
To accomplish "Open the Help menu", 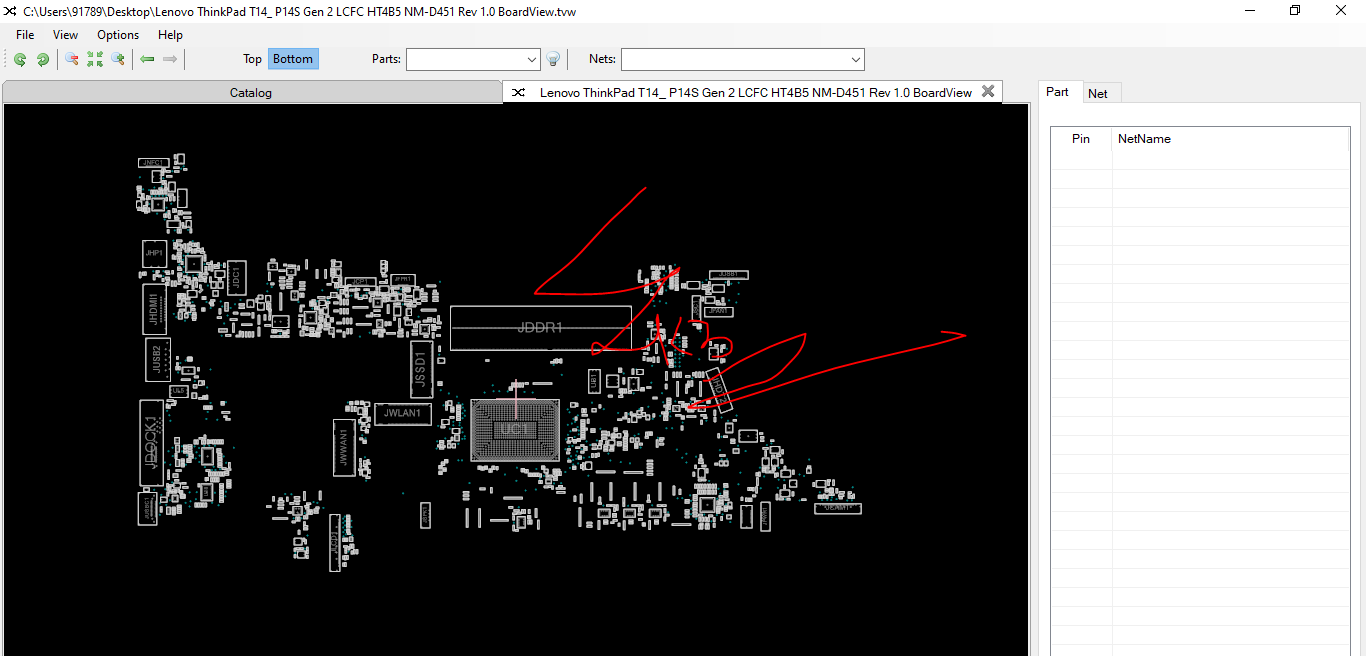I will [171, 34].
